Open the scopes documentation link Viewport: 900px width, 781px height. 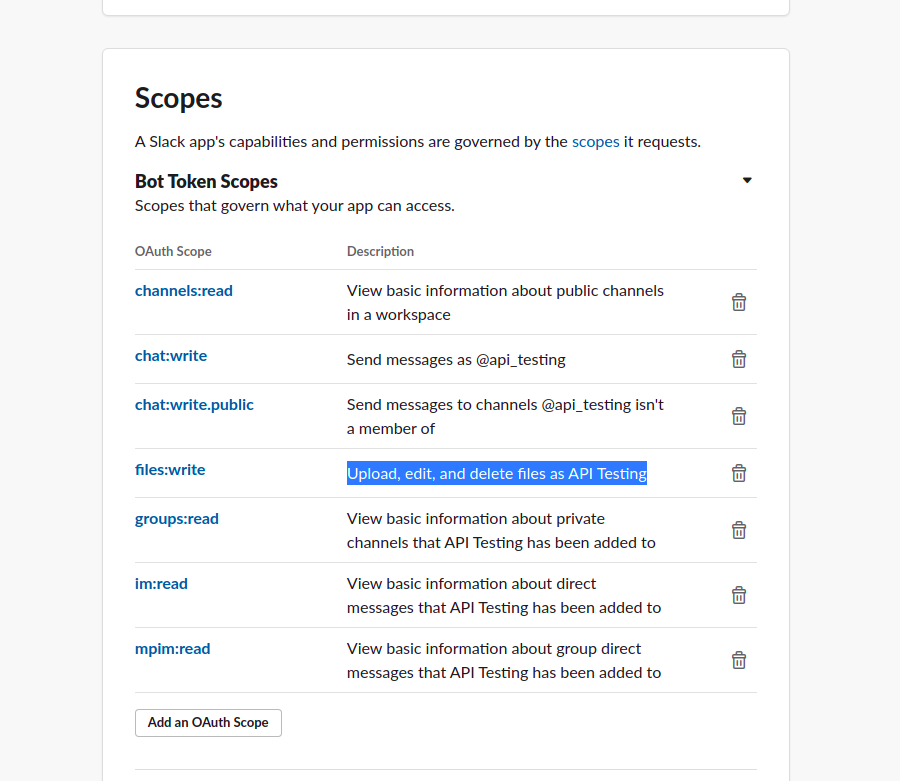point(595,142)
